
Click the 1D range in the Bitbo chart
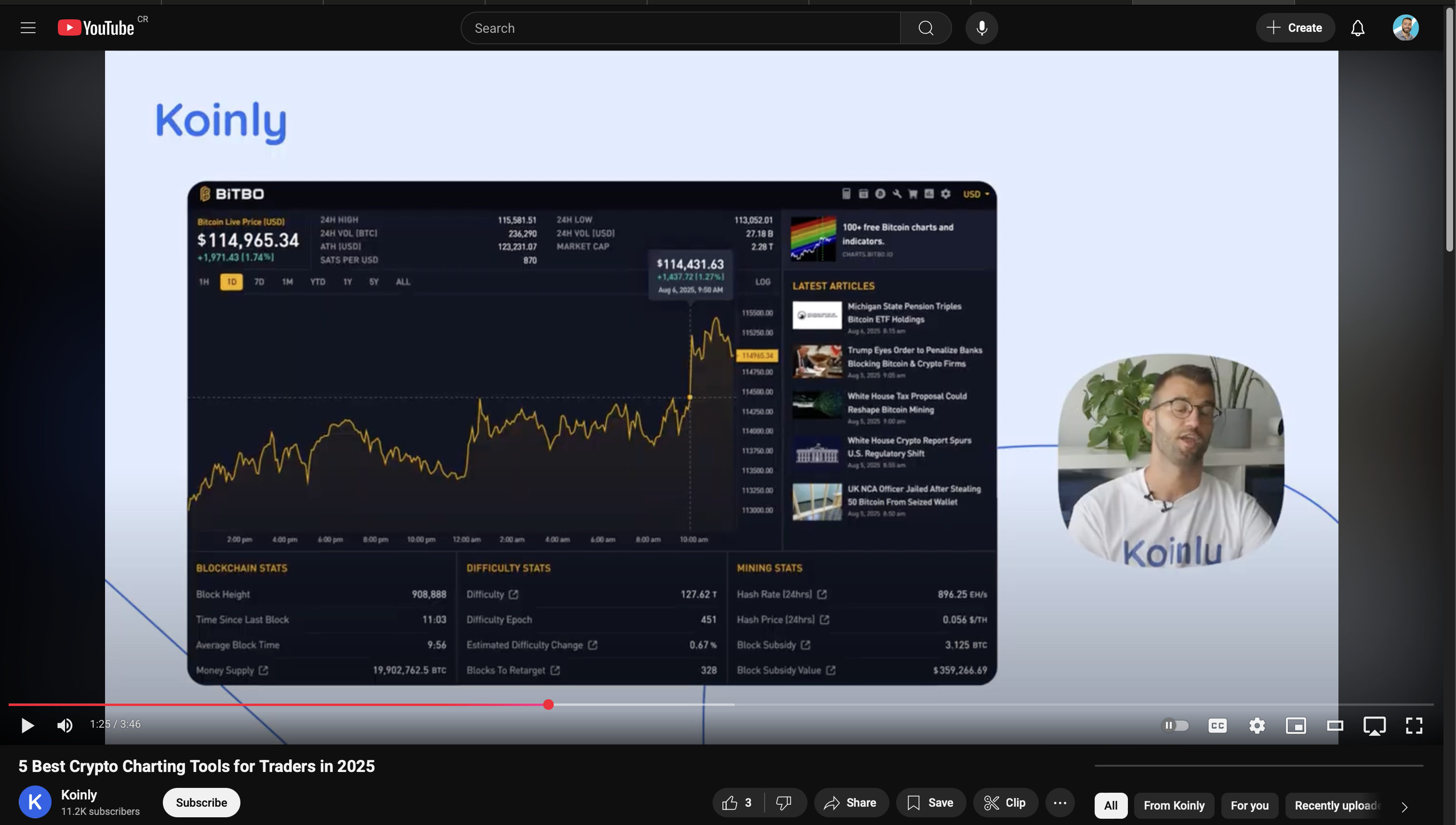pyautogui.click(x=231, y=281)
